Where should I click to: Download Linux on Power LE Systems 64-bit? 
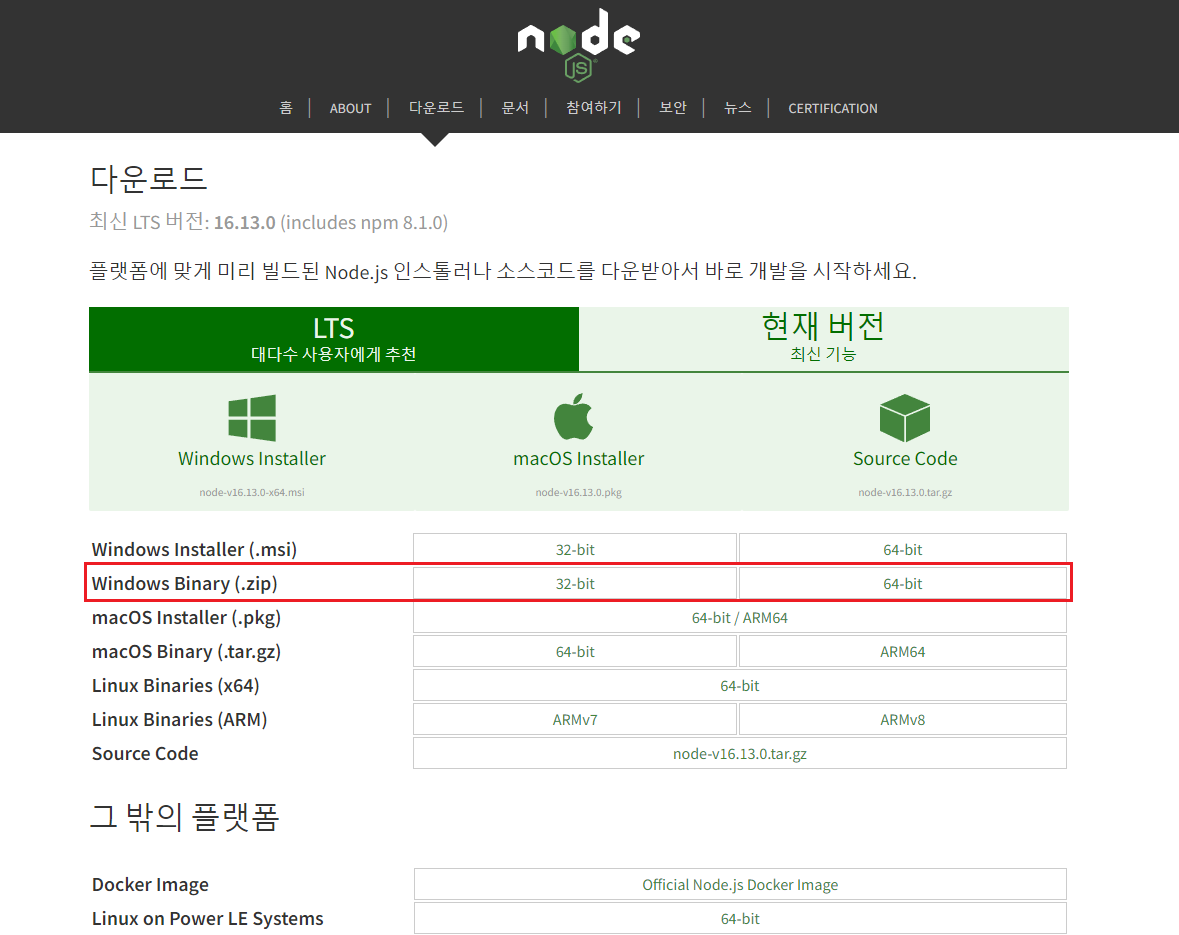[740, 918]
